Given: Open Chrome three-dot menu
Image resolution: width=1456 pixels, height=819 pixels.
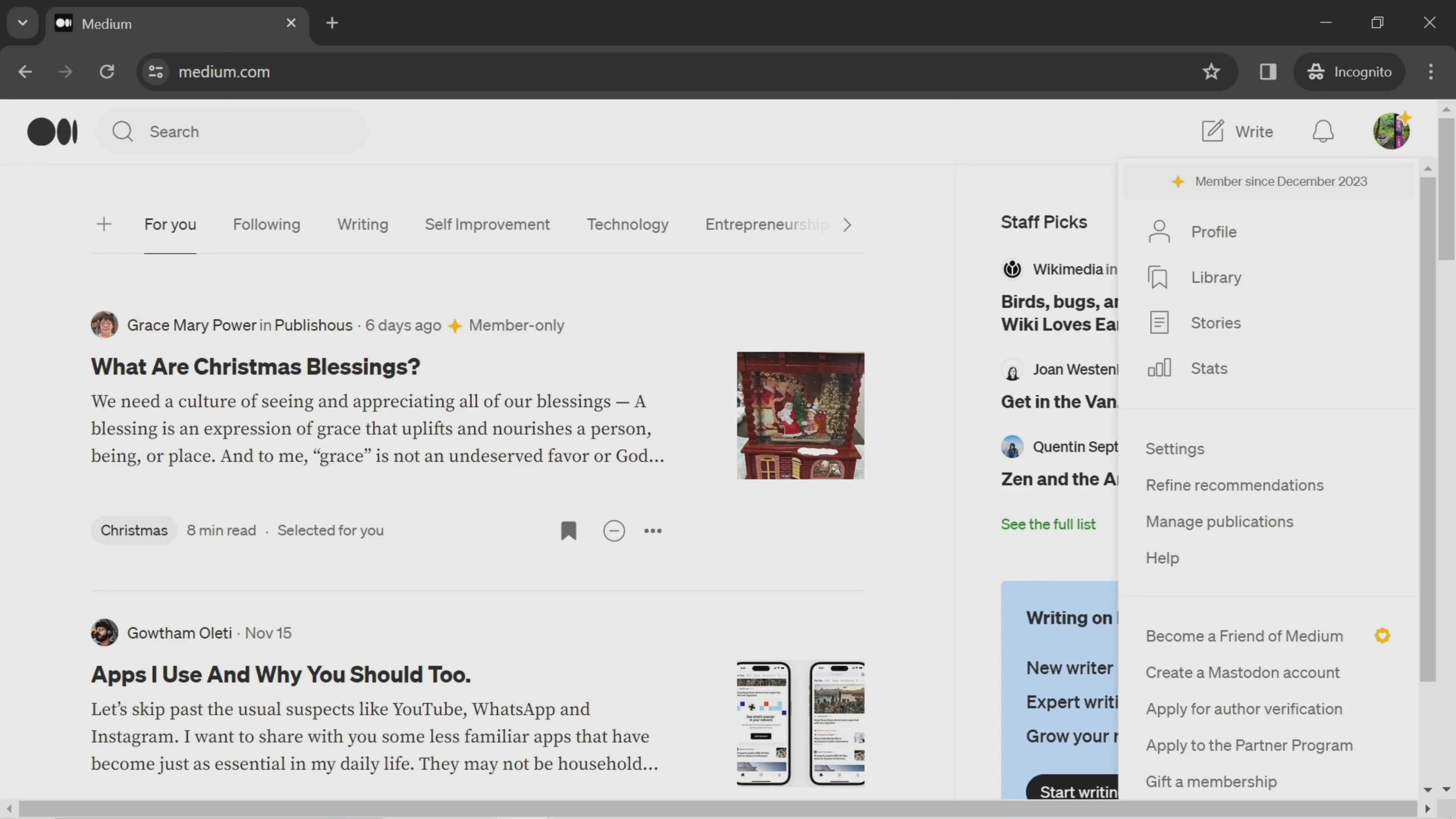Looking at the screenshot, I should [1431, 72].
